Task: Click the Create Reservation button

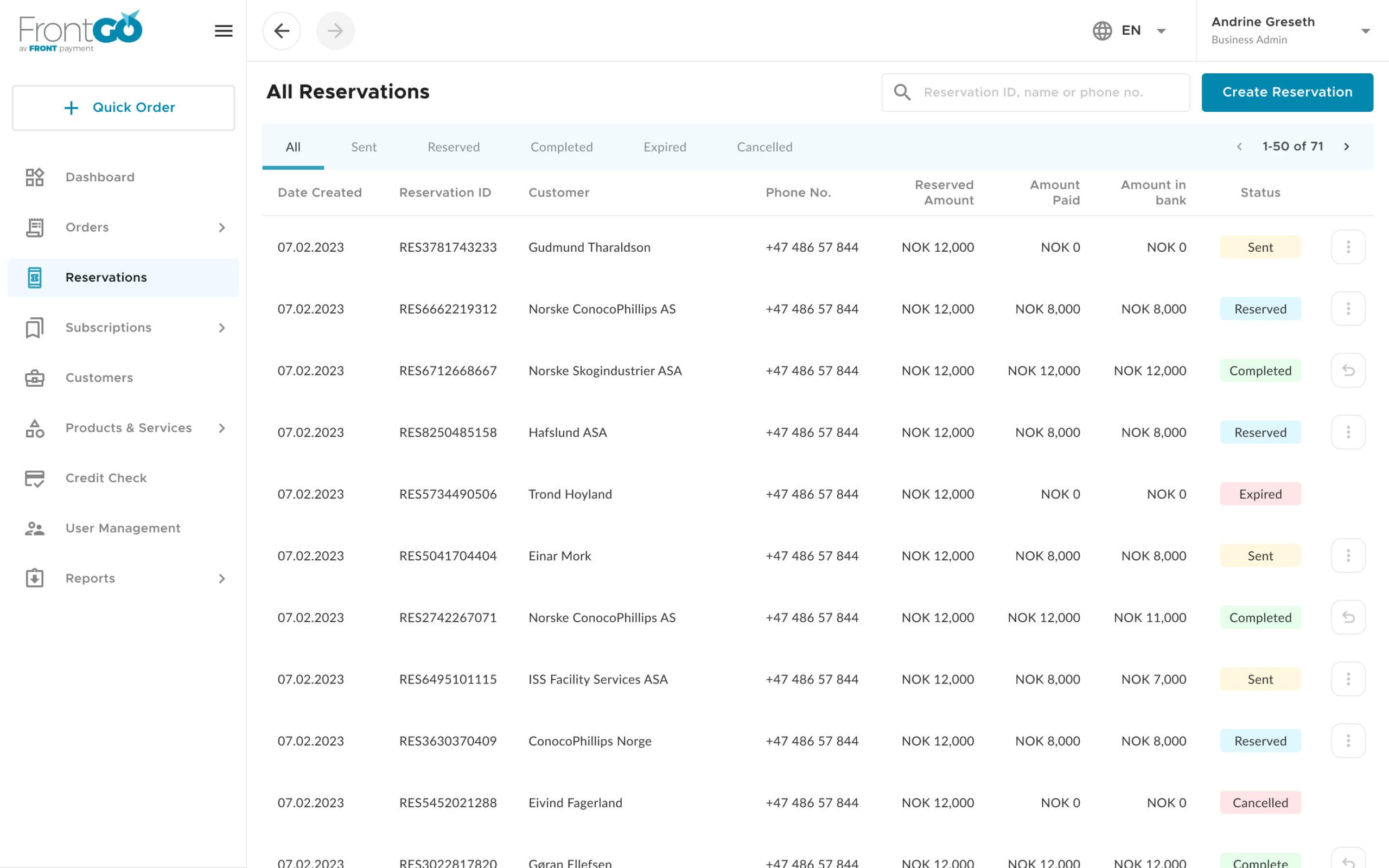Action: 1287,92
